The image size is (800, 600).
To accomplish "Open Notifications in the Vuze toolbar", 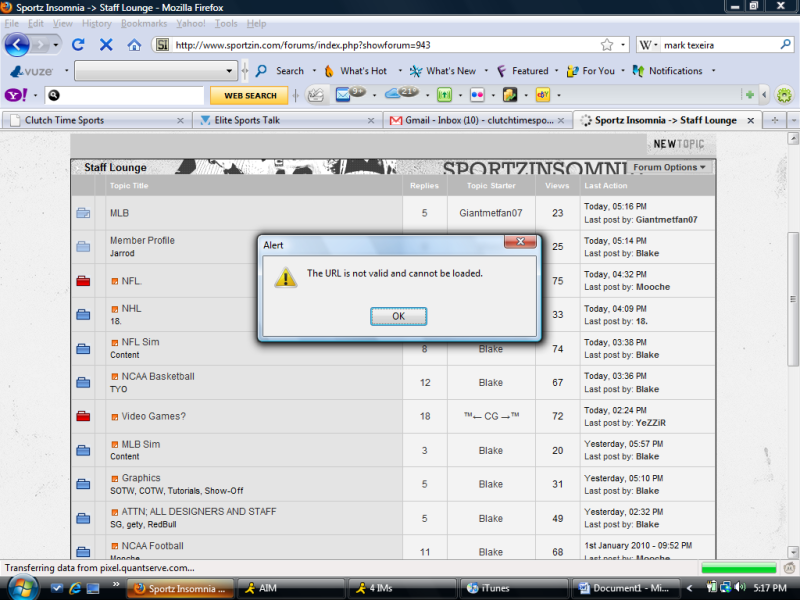I will [667, 71].
